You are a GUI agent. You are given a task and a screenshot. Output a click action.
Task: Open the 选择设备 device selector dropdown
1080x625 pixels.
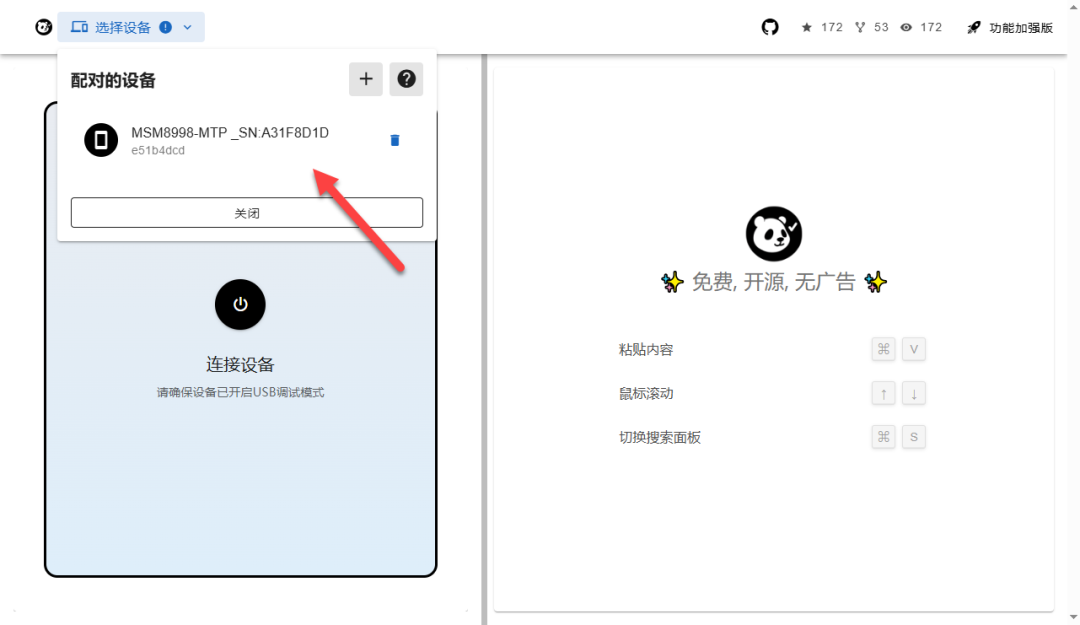tap(122, 27)
